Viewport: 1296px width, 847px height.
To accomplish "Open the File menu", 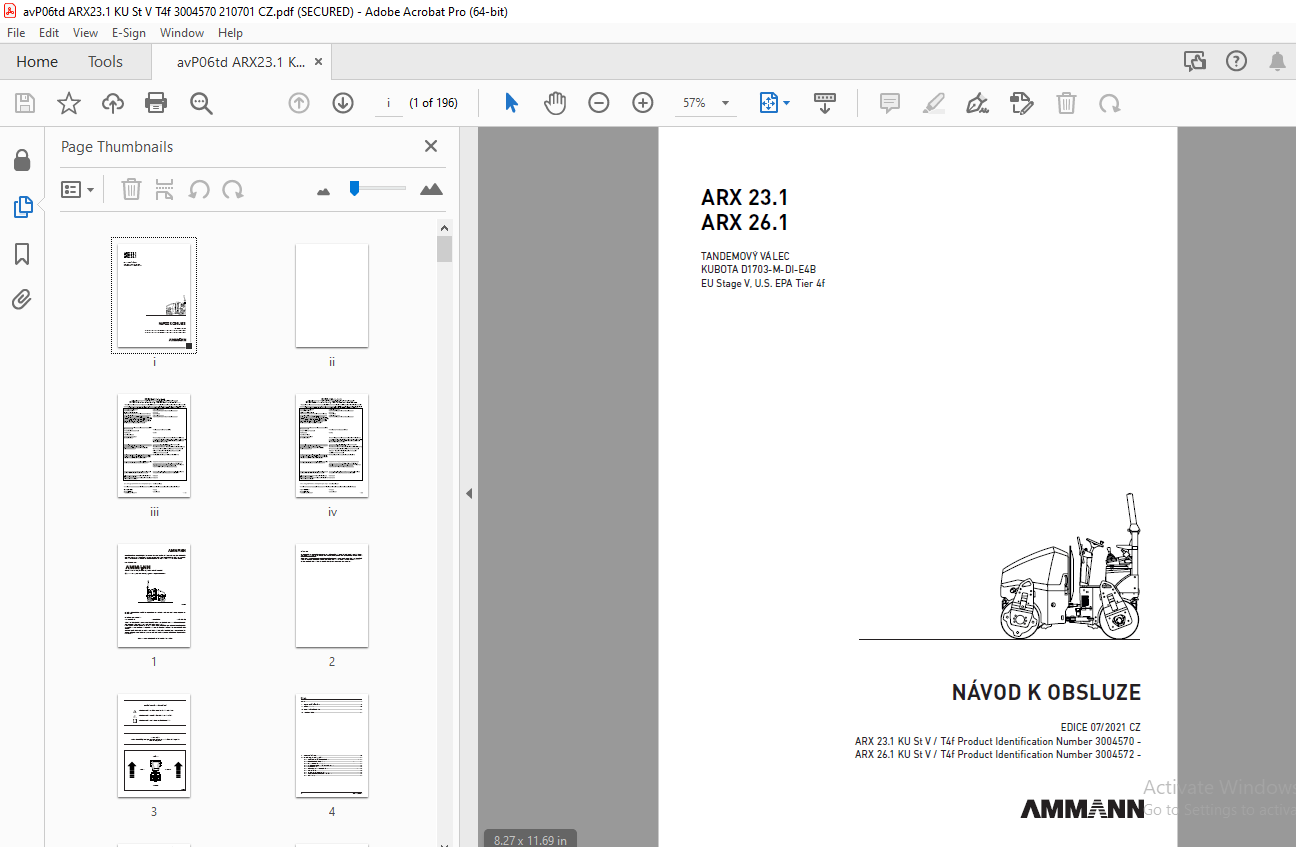I will pos(16,33).
